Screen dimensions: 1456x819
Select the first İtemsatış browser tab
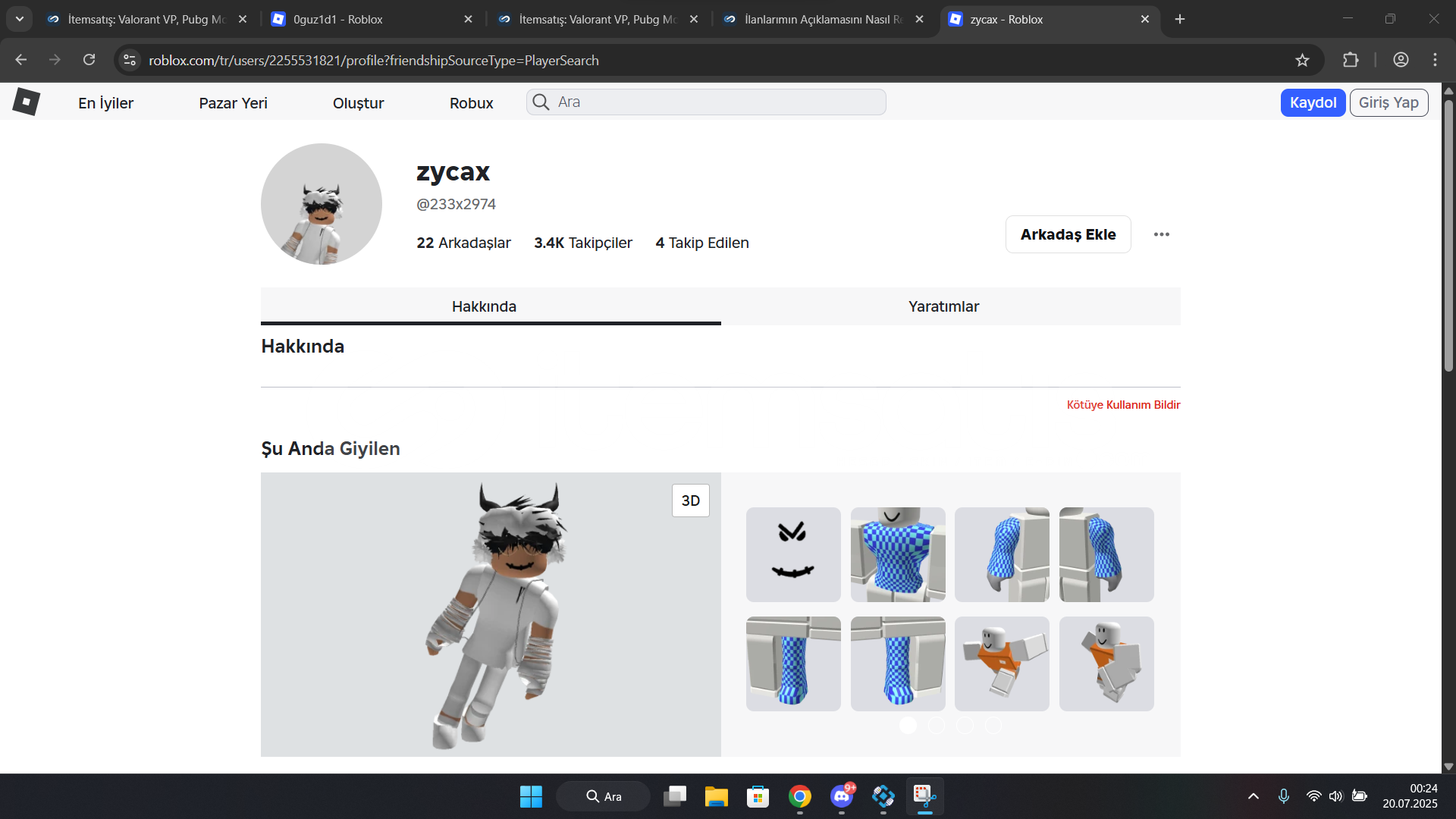[x=146, y=19]
